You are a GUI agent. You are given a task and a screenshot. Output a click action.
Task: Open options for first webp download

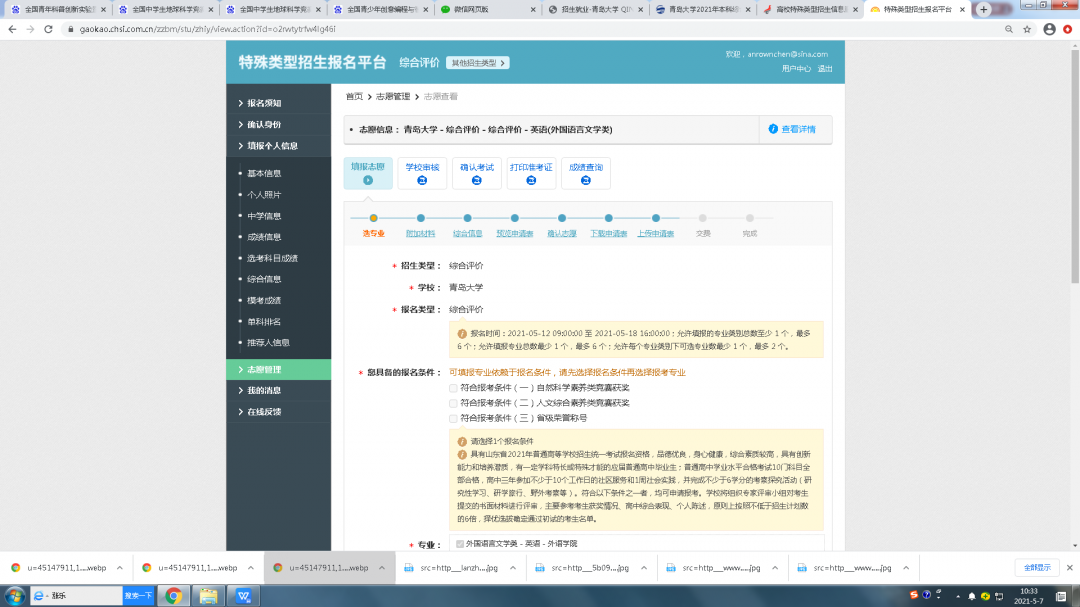tap(120, 567)
